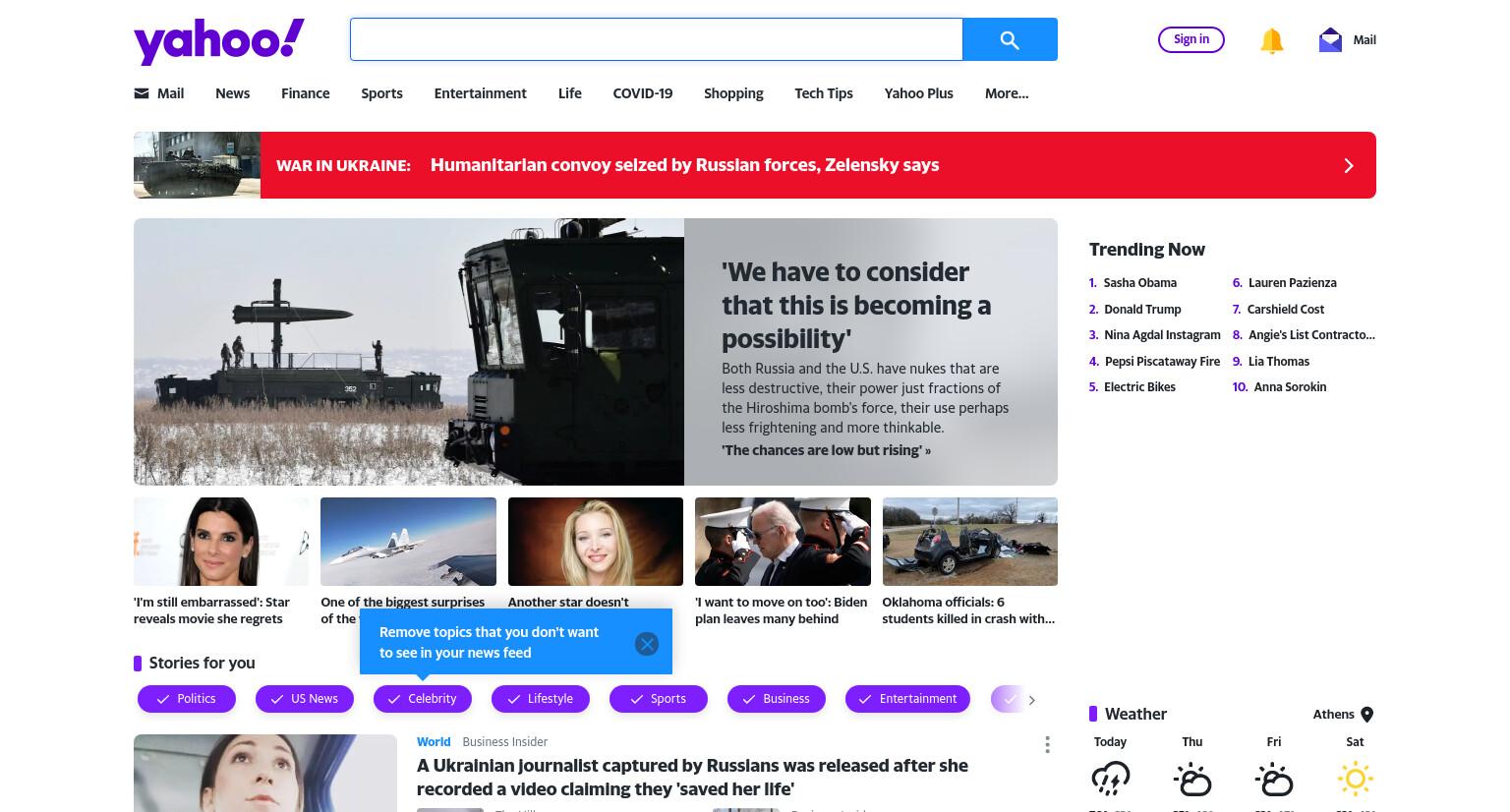
Task: Open trending topic Pepsi Piscataway Fire
Action: [1162, 362]
